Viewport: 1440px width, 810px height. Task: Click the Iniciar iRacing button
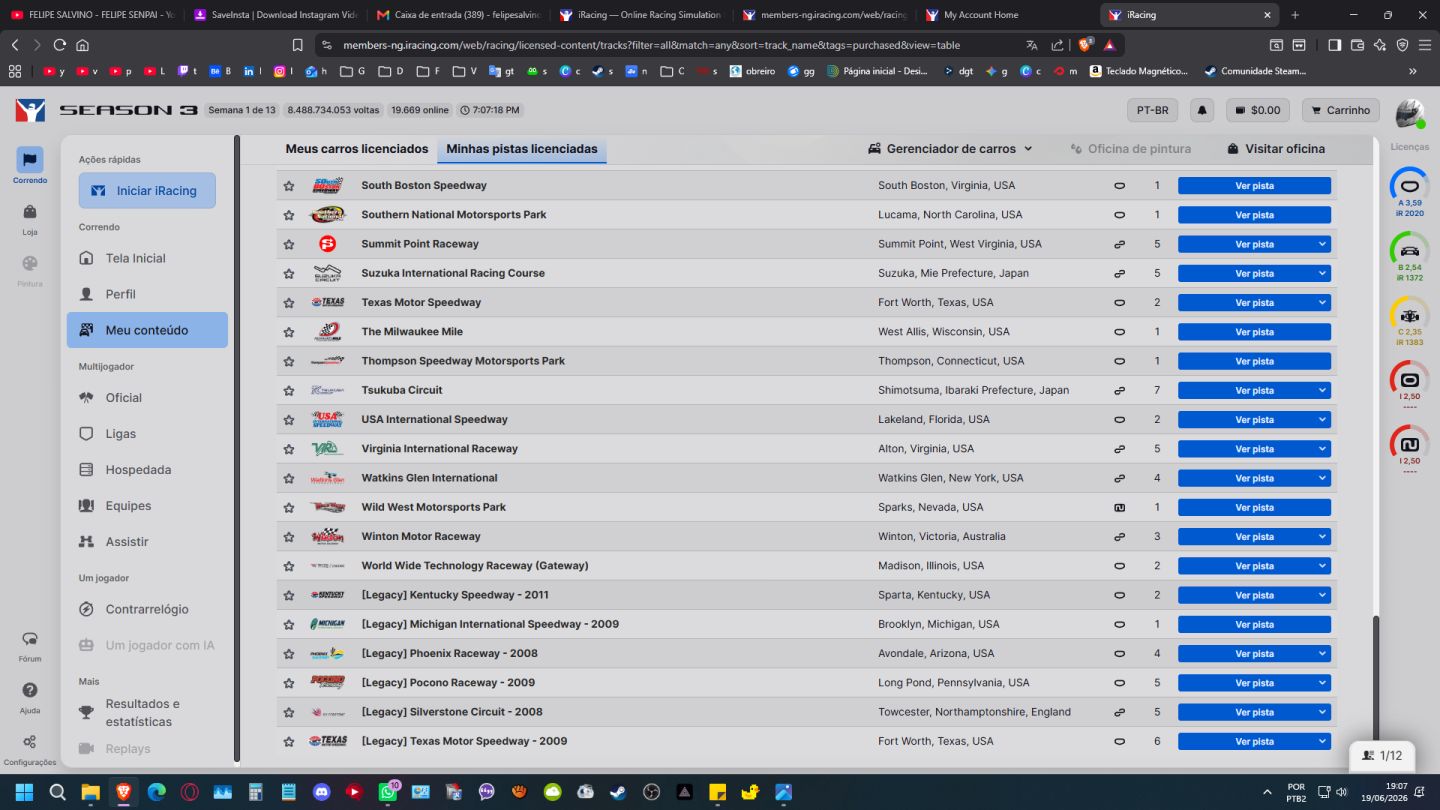147,190
